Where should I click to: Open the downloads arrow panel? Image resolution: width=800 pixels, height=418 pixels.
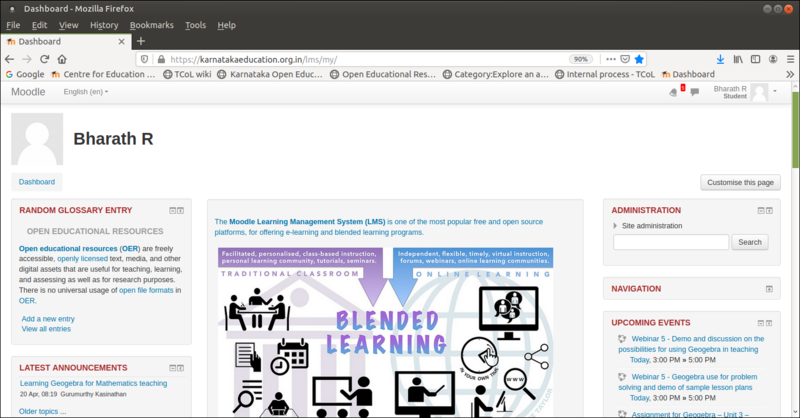click(720, 59)
